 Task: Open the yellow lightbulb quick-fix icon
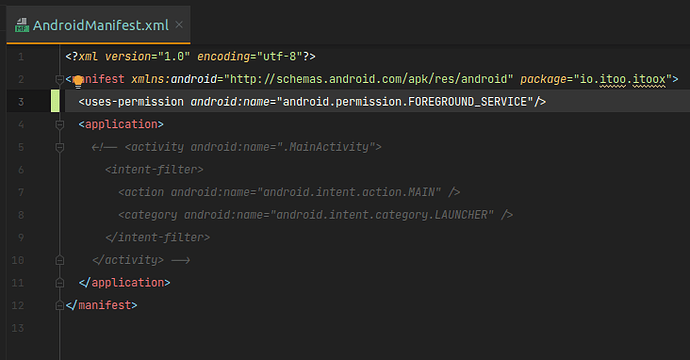[x=78, y=81]
